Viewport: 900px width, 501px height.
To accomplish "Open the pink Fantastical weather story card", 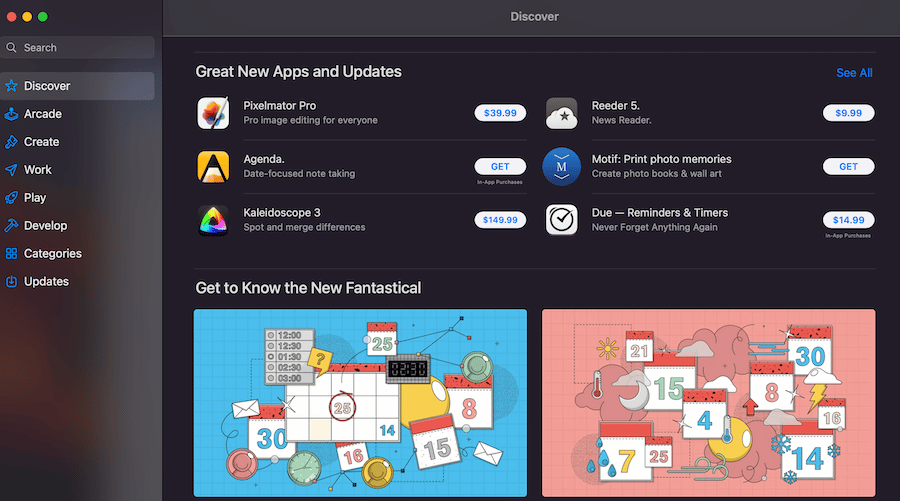I will point(709,403).
